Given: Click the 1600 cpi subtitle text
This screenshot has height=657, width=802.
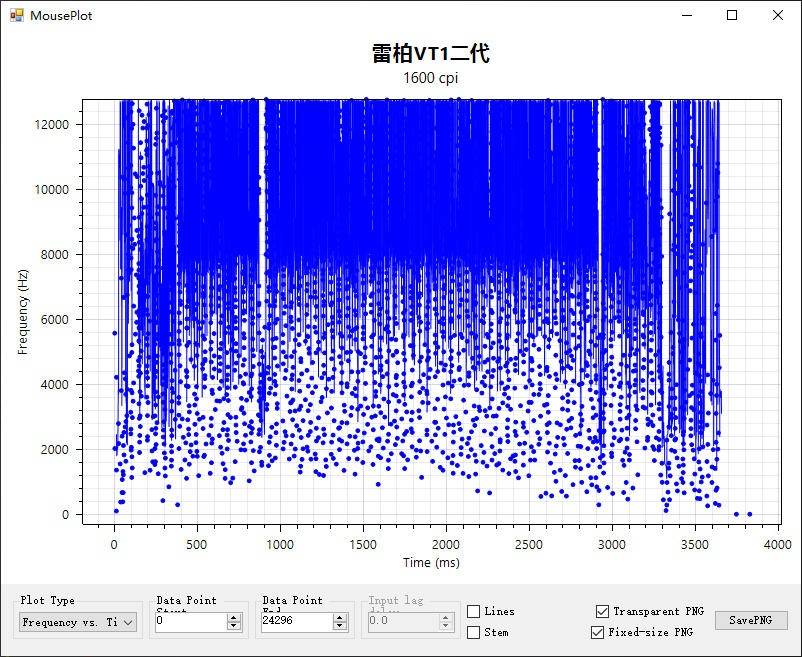Looking at the screenshot, I should (431, 78).
